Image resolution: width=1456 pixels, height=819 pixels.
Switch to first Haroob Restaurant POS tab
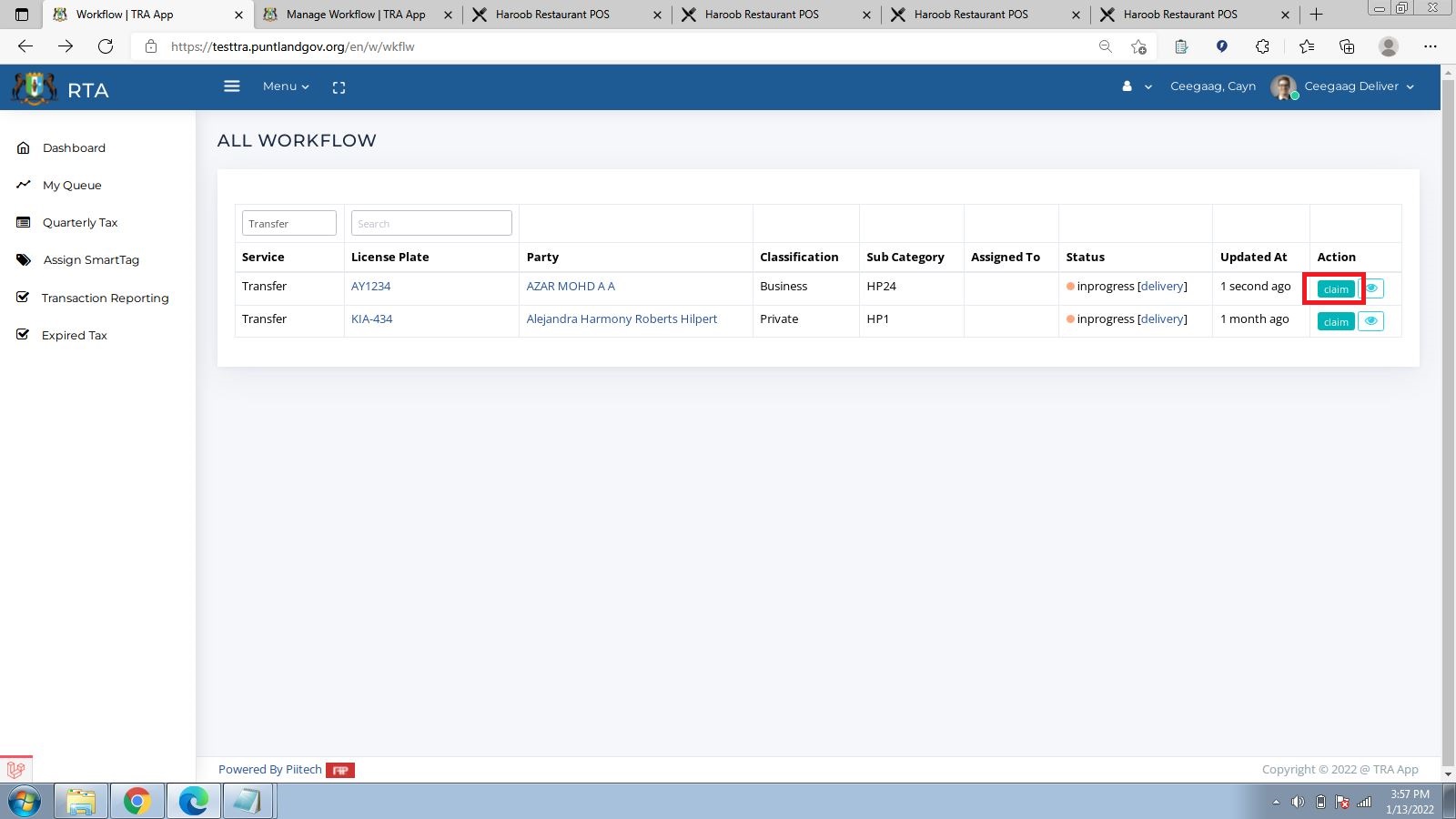coord(567,15)
